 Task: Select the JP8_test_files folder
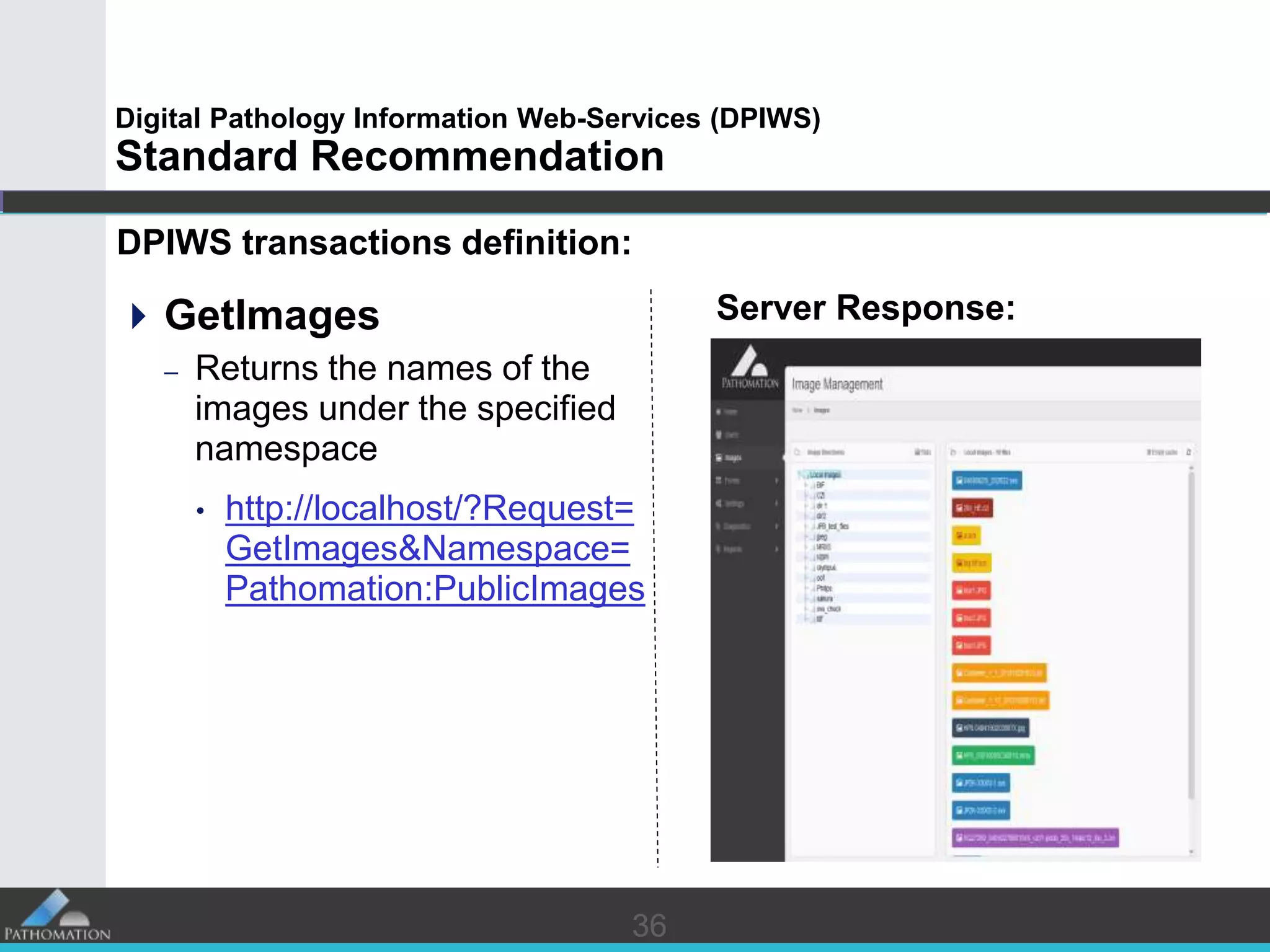832,526
